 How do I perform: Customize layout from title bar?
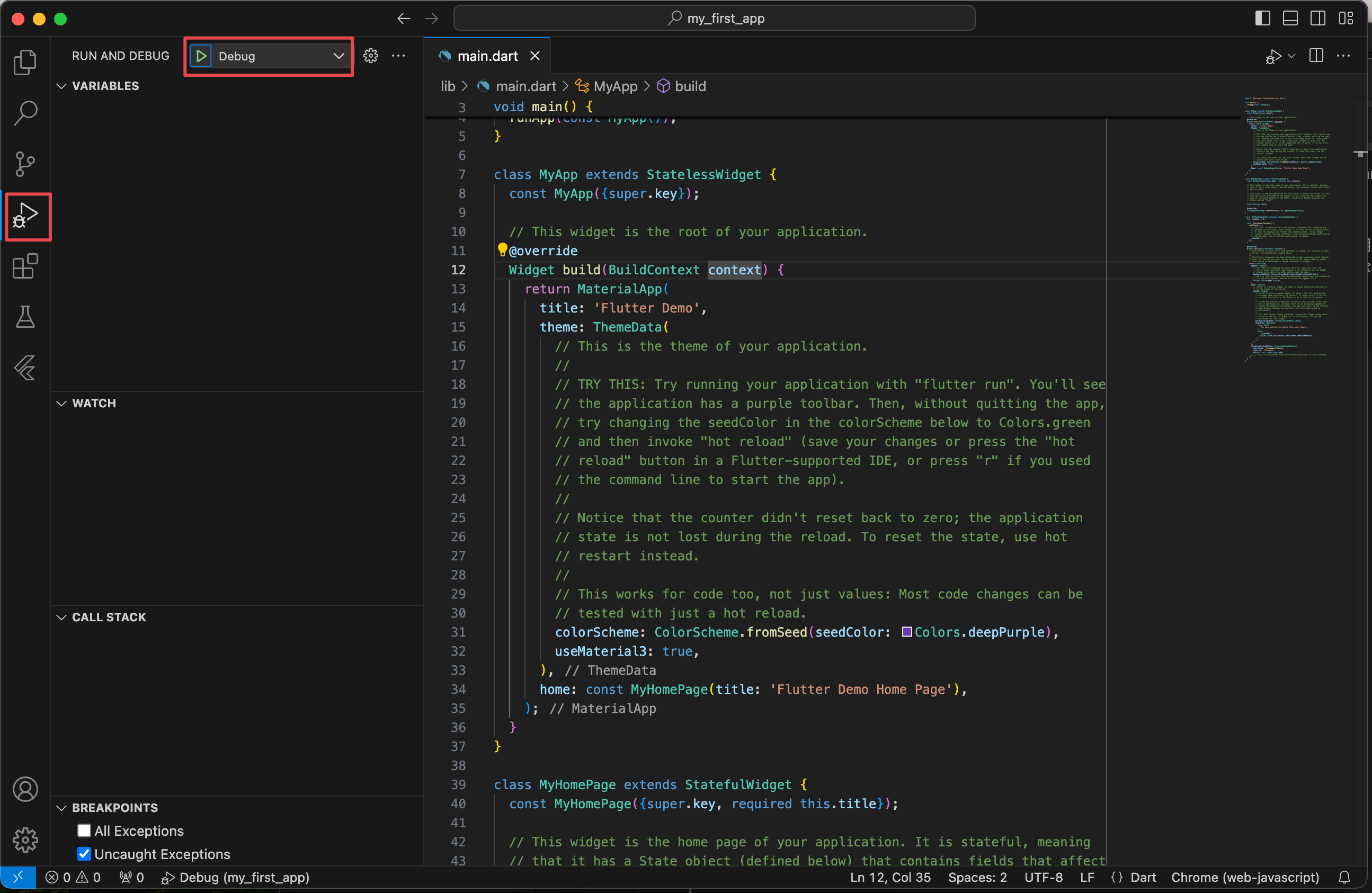[1346, 19]
